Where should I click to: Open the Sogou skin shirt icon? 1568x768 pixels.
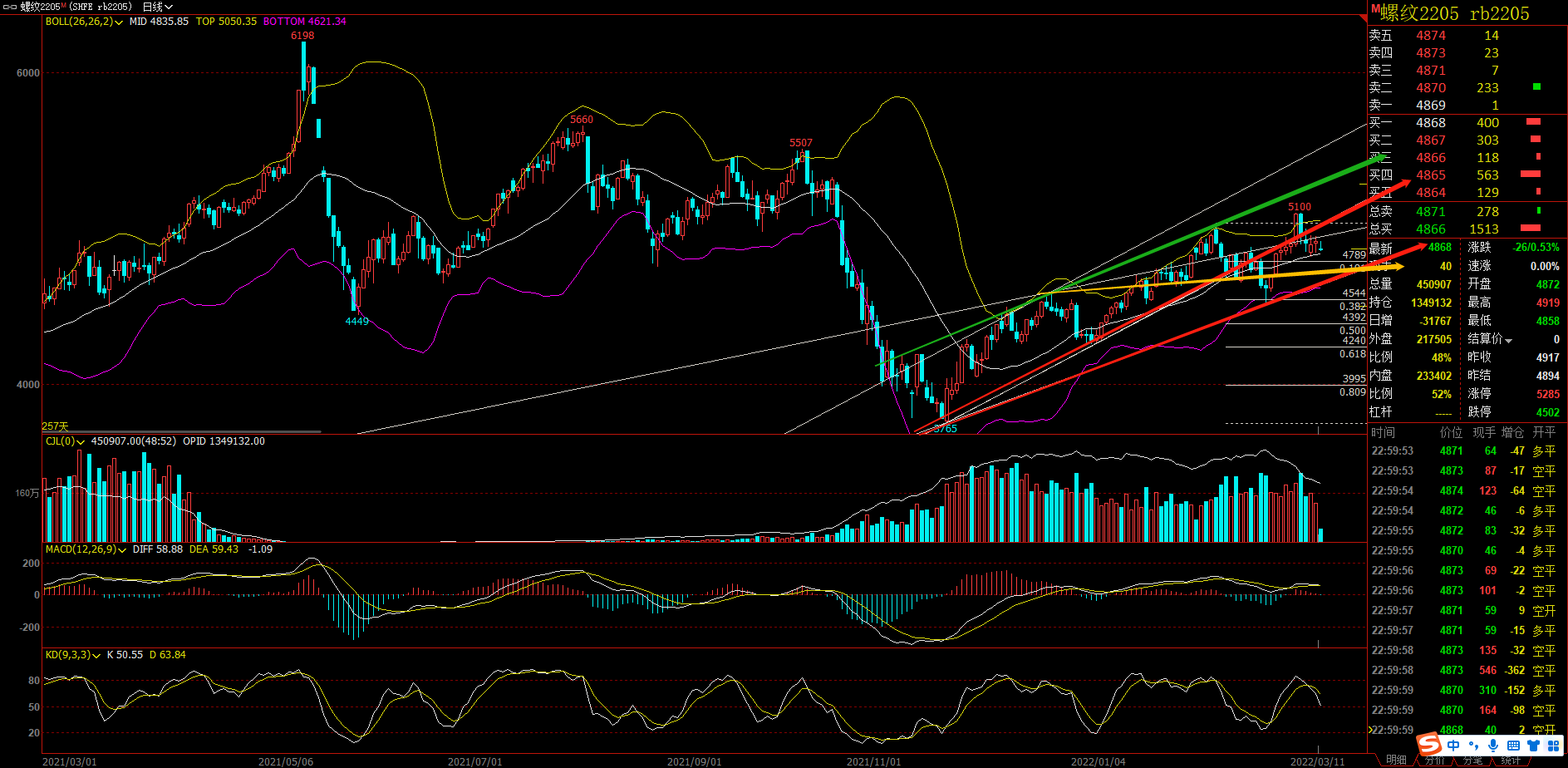coord(1533,746)
